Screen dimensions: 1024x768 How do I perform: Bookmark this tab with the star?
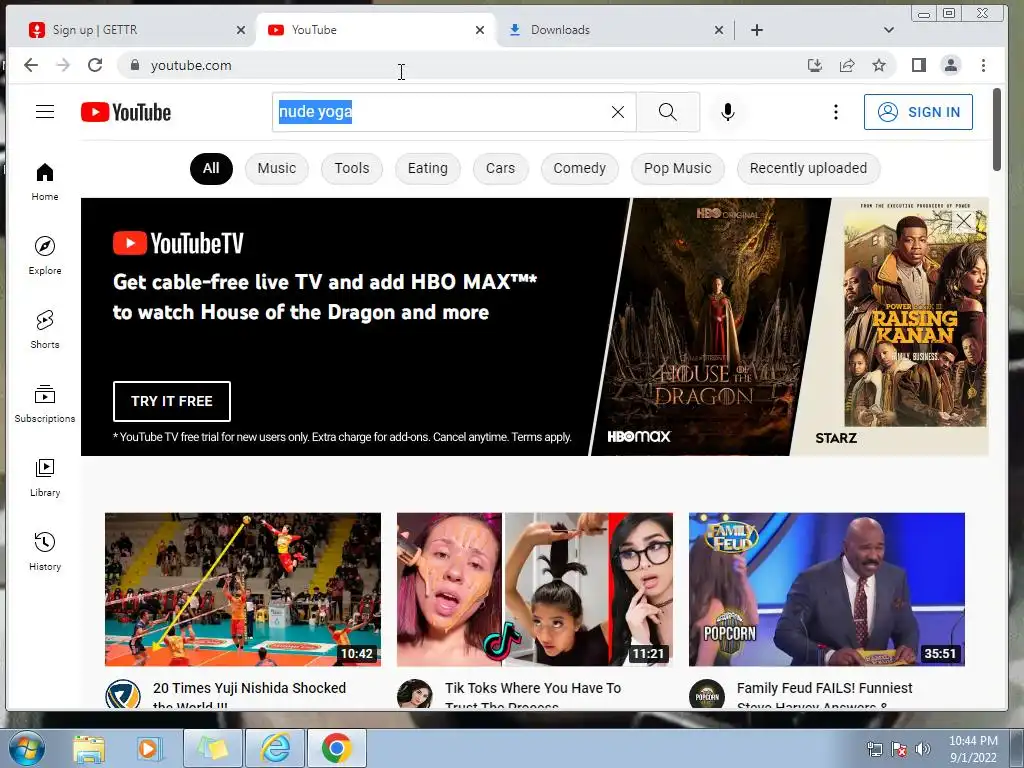click(x=879, y=65)
